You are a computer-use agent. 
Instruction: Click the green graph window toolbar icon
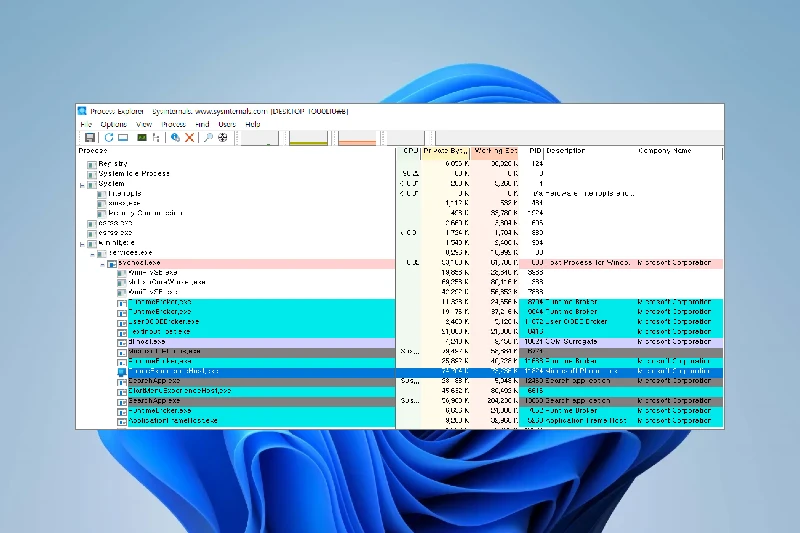142,138
